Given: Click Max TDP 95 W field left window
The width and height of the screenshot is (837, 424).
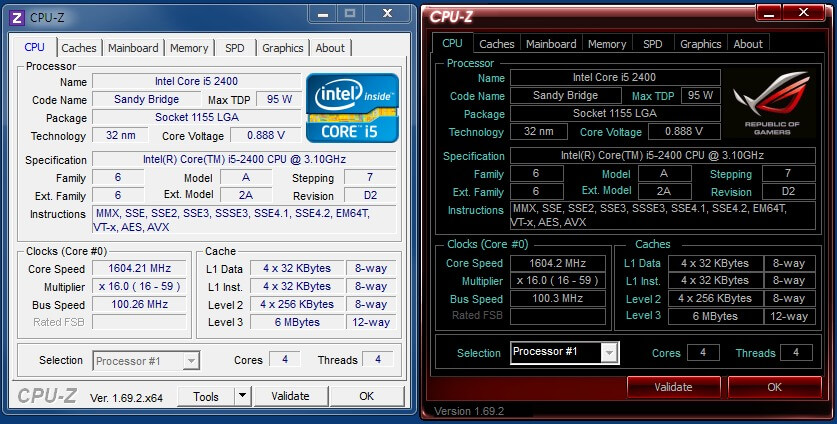Looking at the screenshot, I should (279, 99).
